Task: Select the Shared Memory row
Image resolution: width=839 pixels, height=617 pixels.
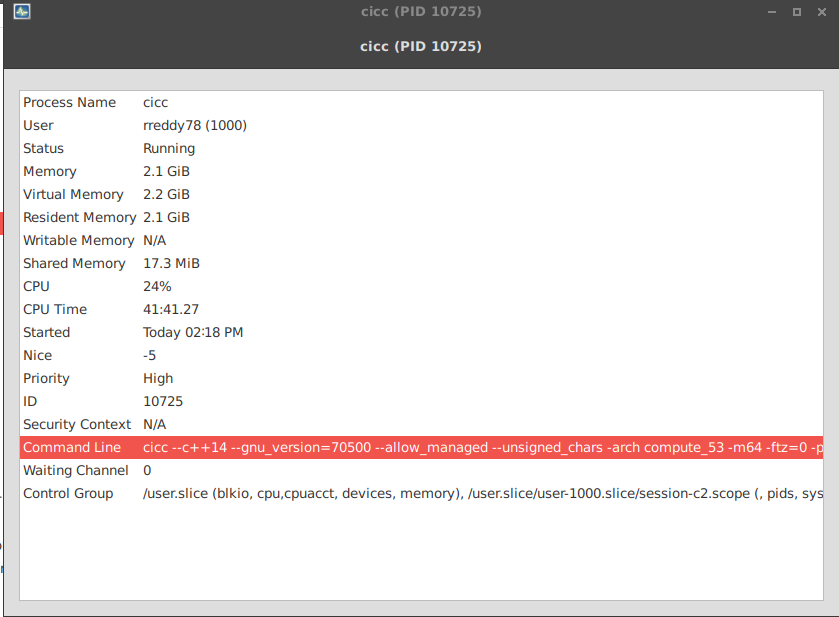Action: [421, 263]
